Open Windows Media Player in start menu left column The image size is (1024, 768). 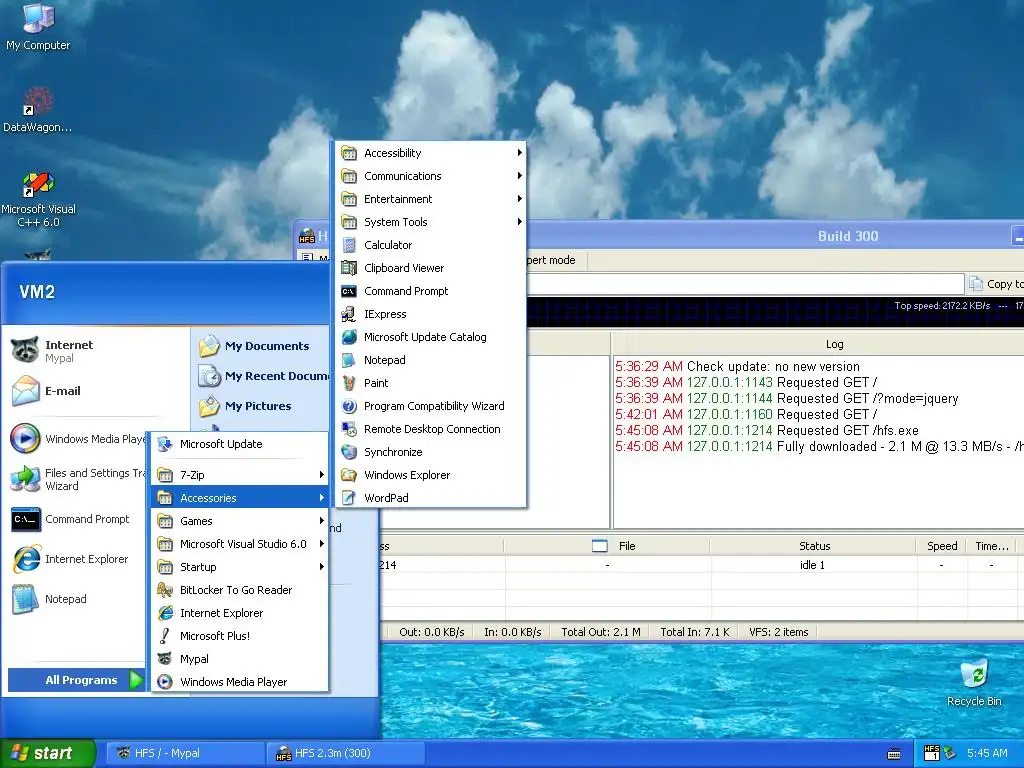[77, 439]
